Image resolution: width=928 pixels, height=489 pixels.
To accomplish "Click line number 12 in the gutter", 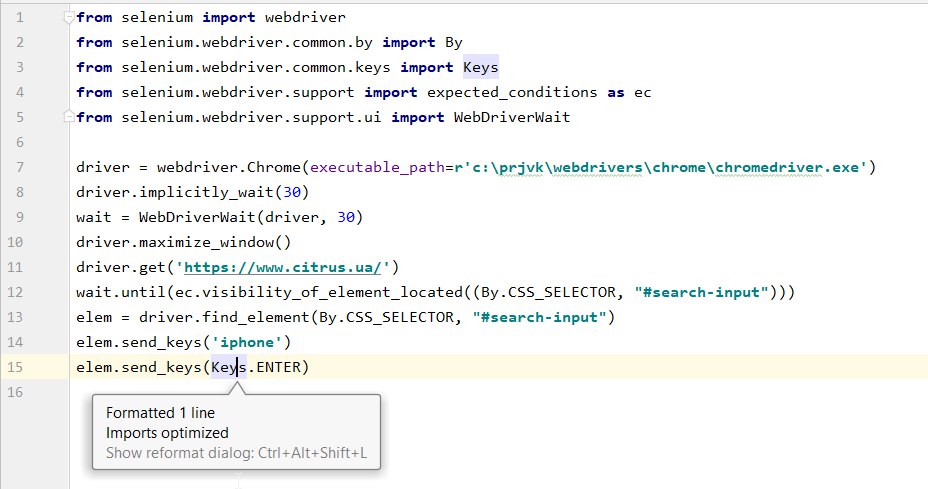I will [x=15, y=292].
